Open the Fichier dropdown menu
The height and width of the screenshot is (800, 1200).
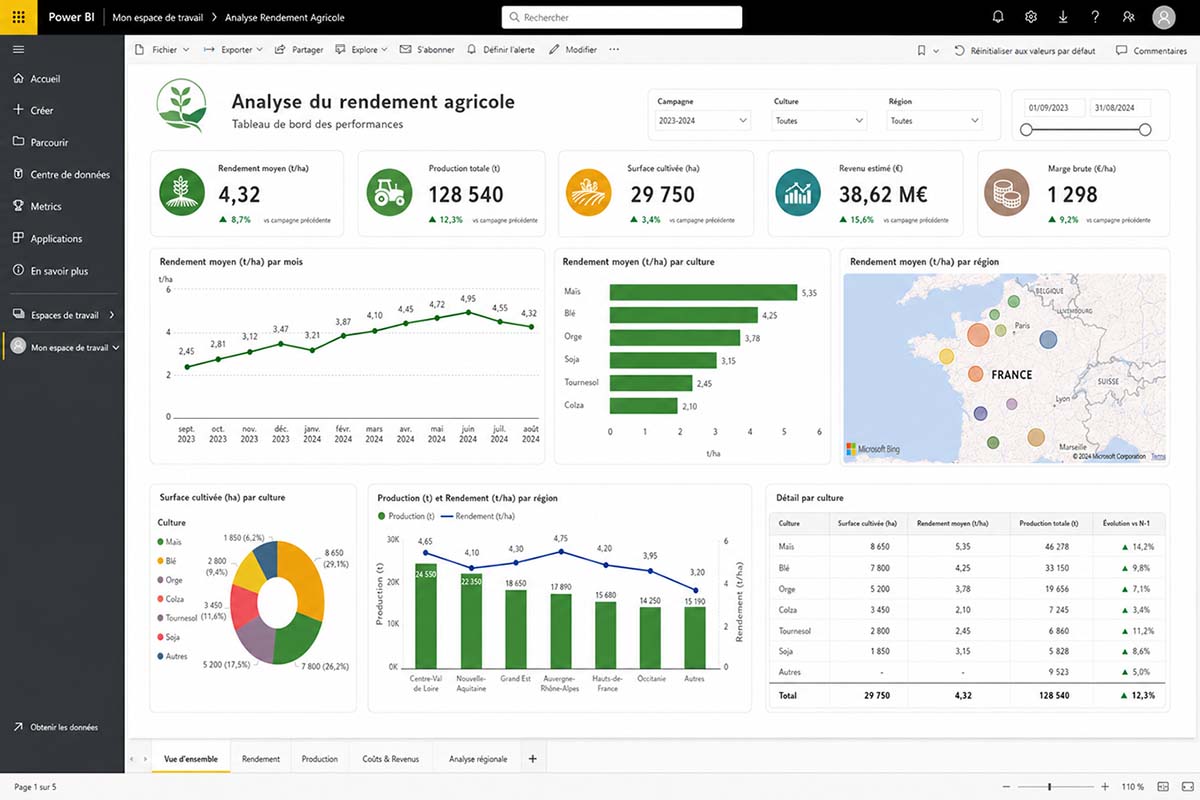pos(162,49)
